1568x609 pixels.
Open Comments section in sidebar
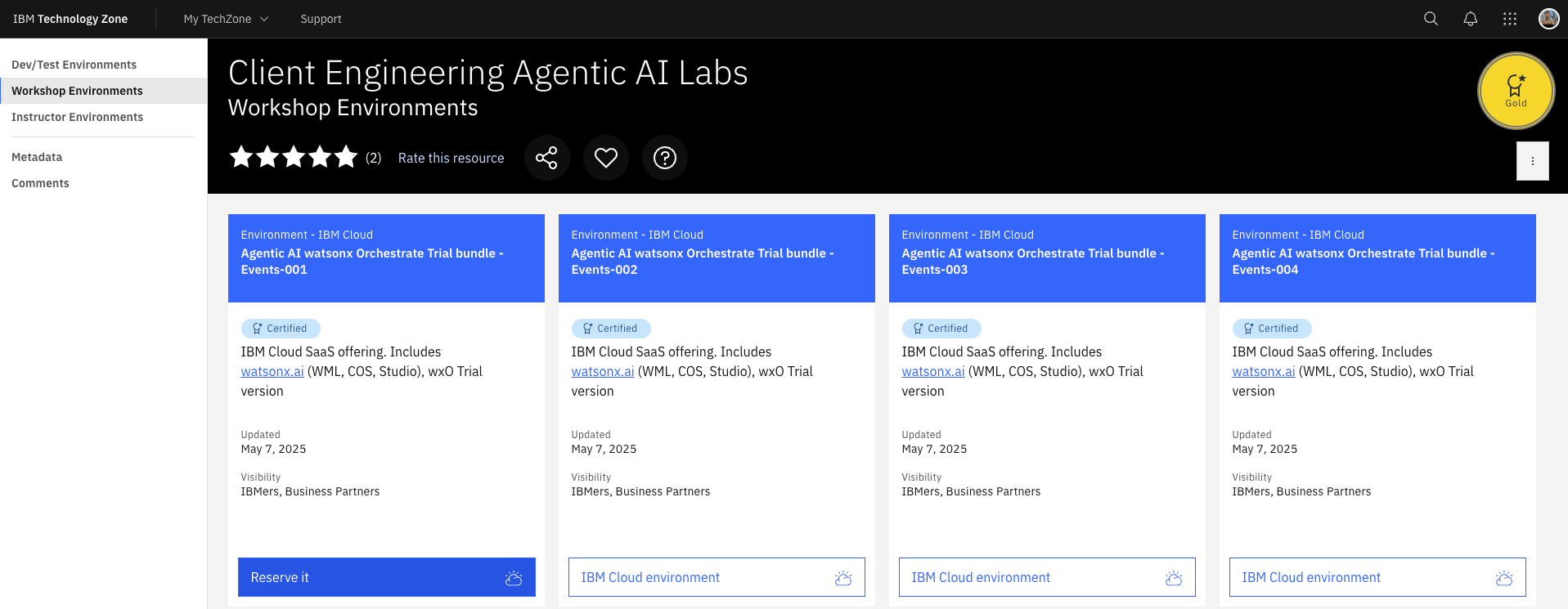pos(103,183)
